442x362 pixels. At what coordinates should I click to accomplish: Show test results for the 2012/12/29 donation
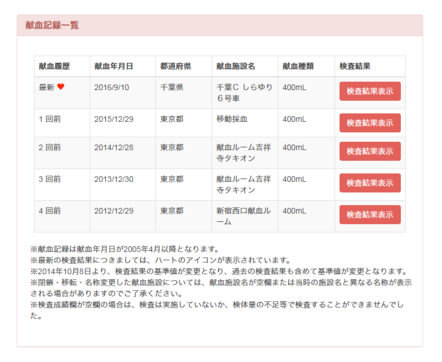tap(370, 215)
